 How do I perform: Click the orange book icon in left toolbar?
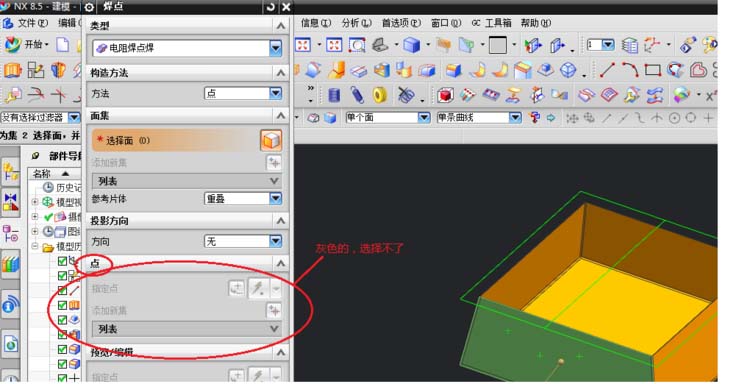[x=13, y=70]
